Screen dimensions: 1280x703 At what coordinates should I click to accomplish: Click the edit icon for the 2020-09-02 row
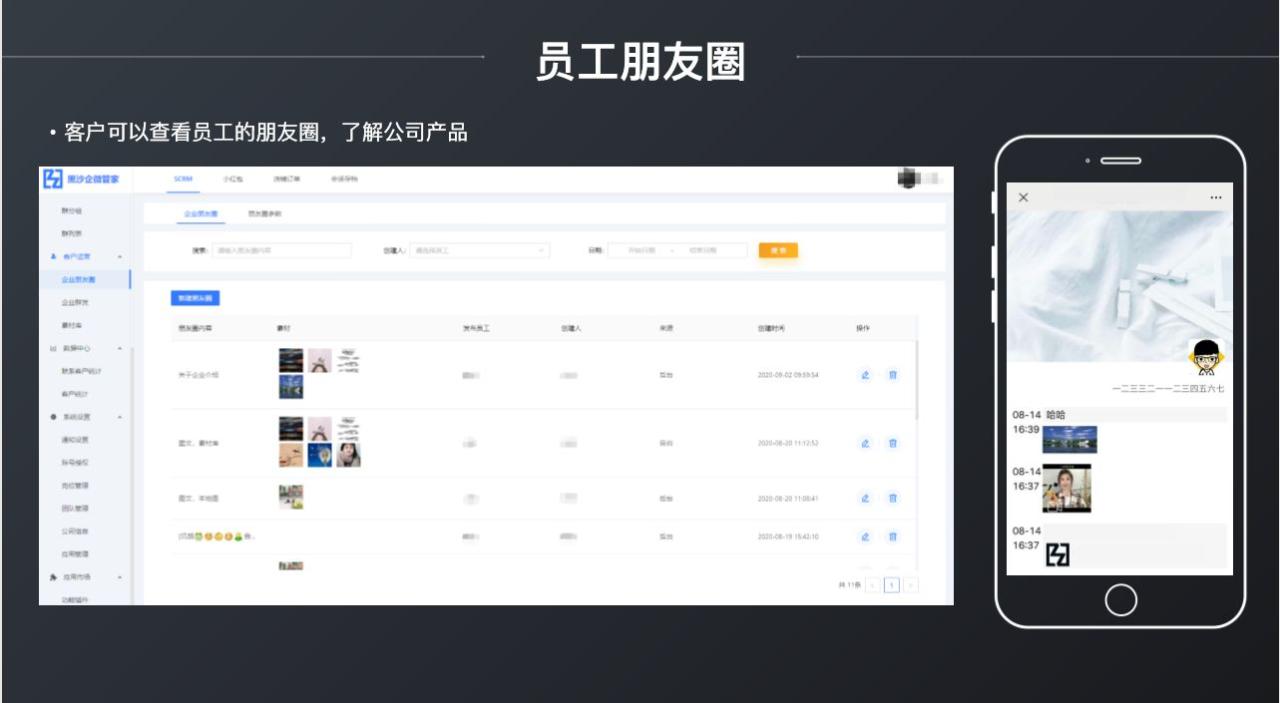click(865, 375)
